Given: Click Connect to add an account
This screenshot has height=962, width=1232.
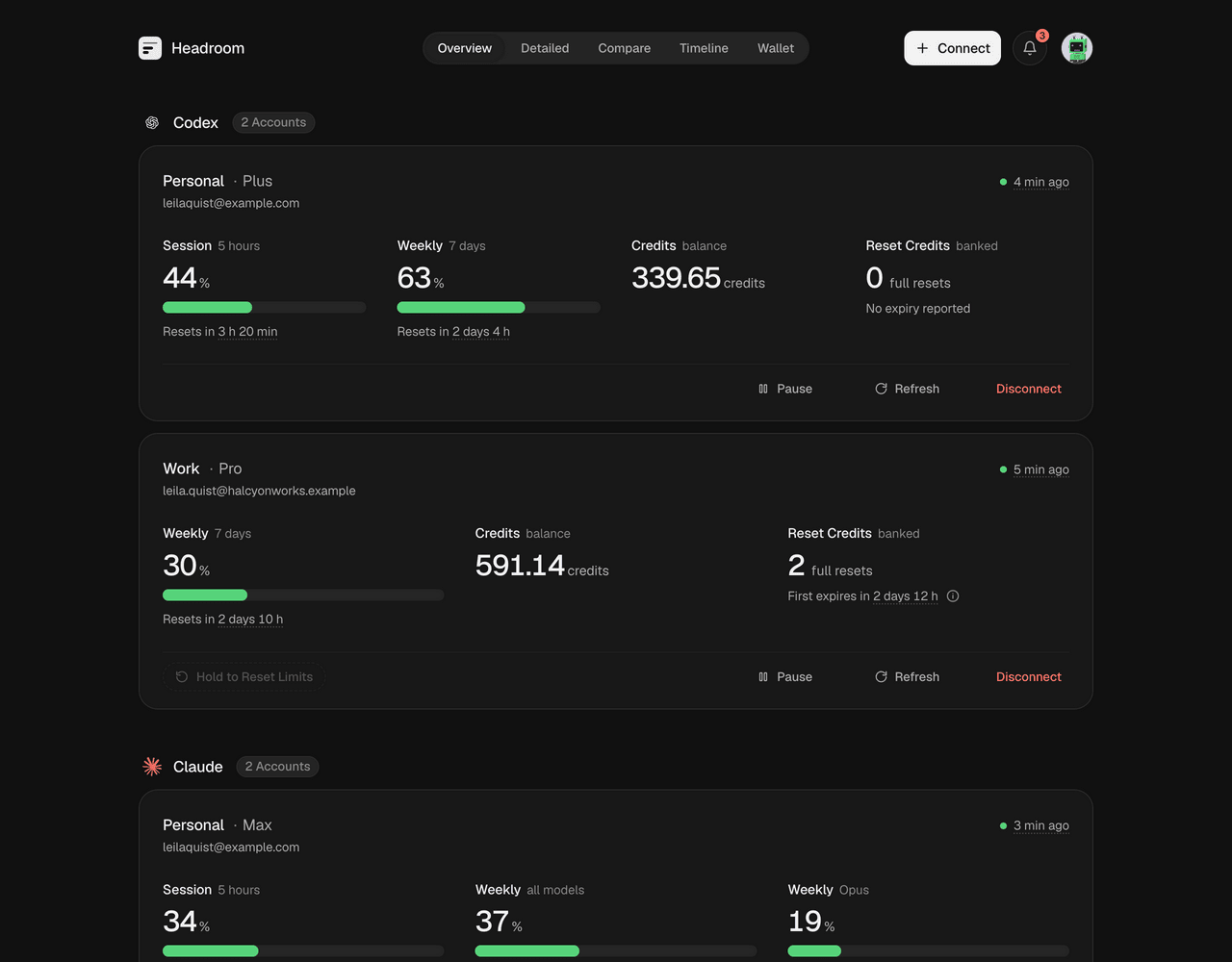Looking at the screenshot, I should [x=953, y=48].
